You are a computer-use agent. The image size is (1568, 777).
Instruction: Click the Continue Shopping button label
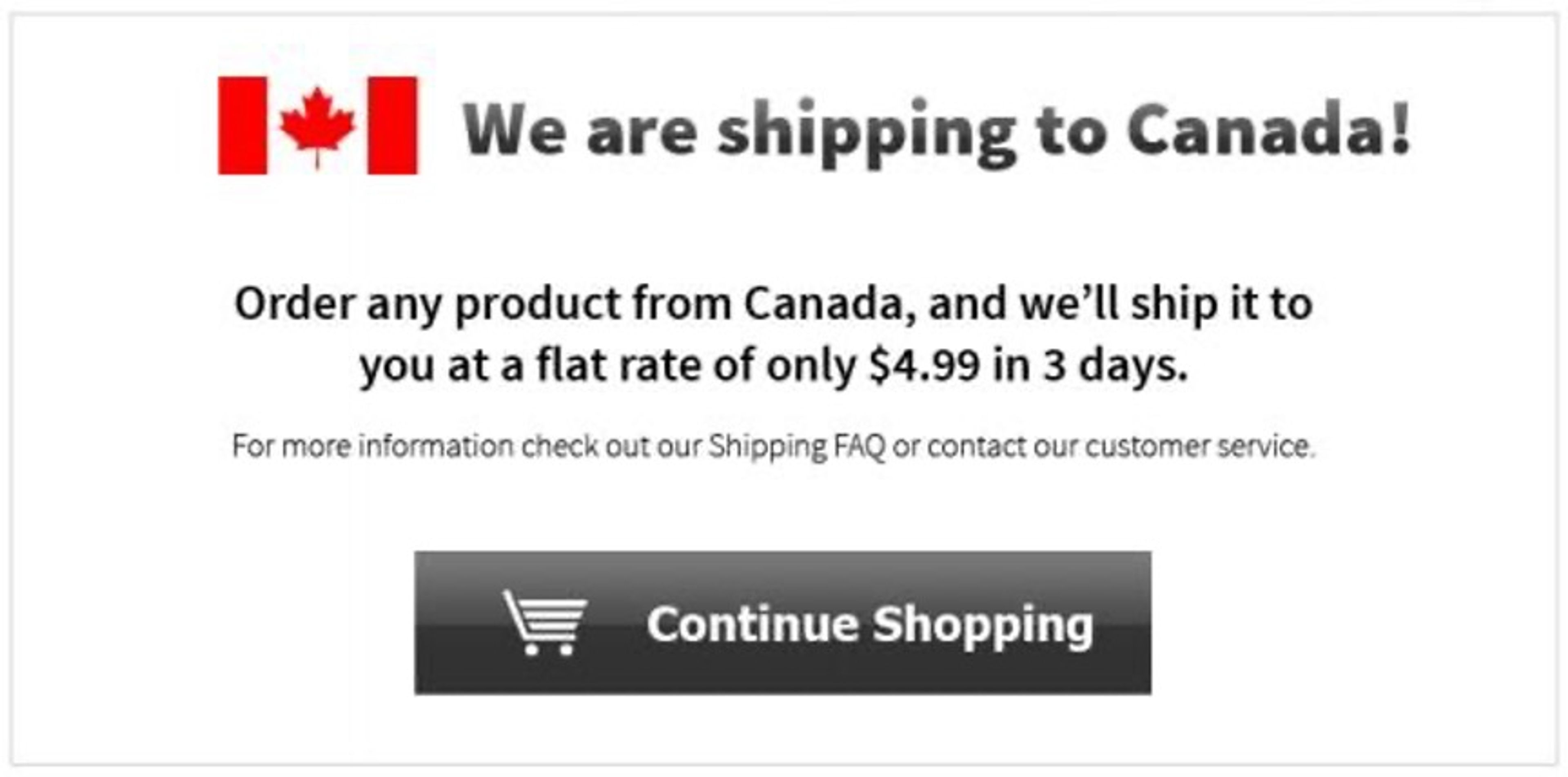pyautogui.click(x=871, y=624)
